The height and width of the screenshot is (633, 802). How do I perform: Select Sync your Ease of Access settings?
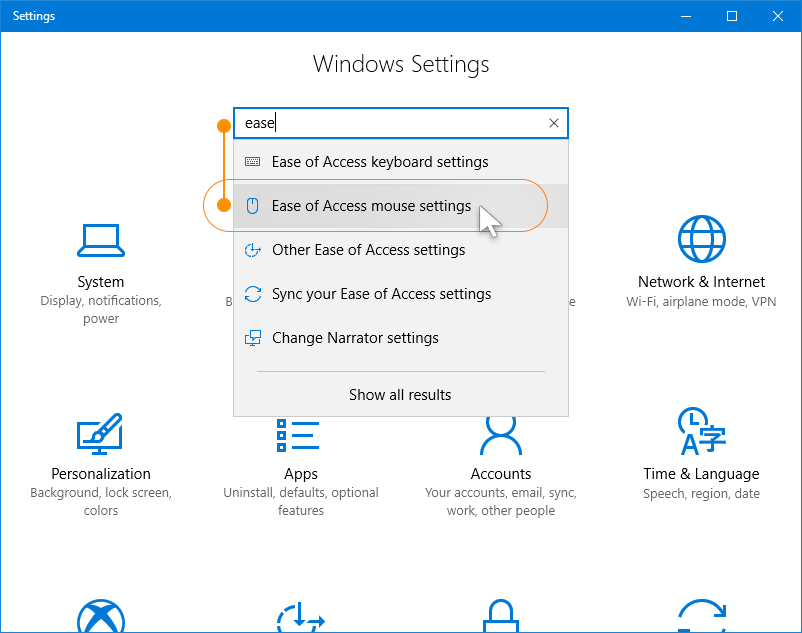tap(381, 294)
